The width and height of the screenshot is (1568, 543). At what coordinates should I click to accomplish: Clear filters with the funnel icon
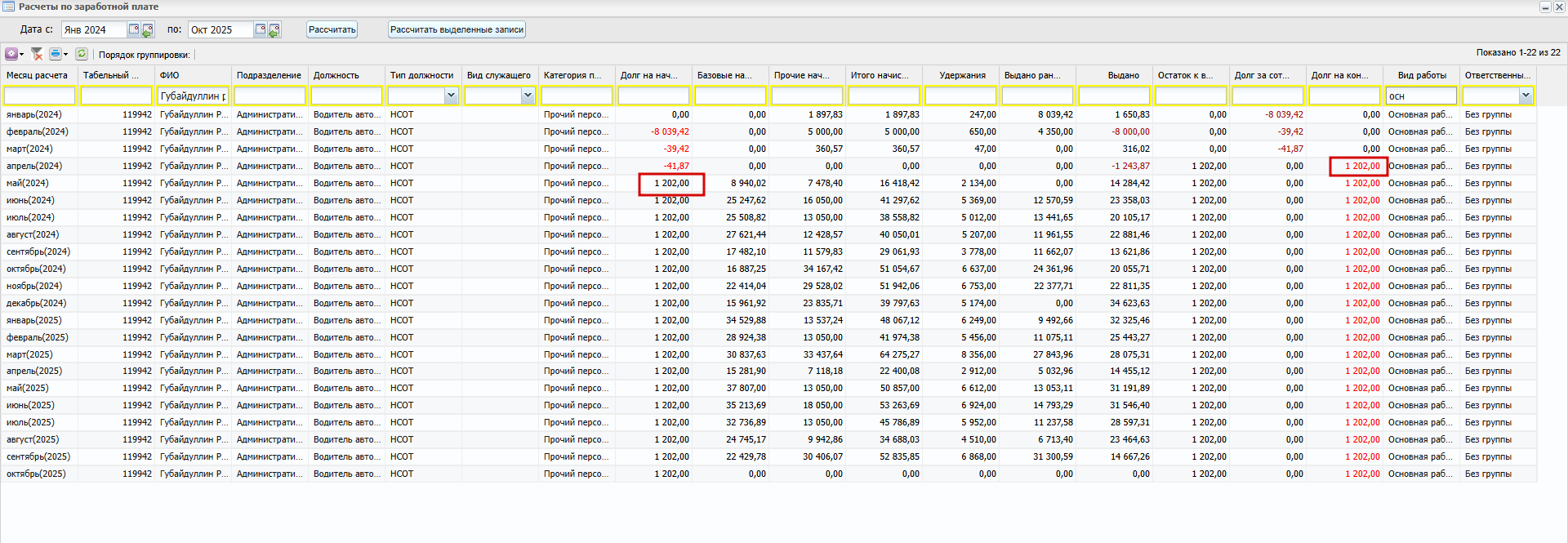tap(37, 54)
